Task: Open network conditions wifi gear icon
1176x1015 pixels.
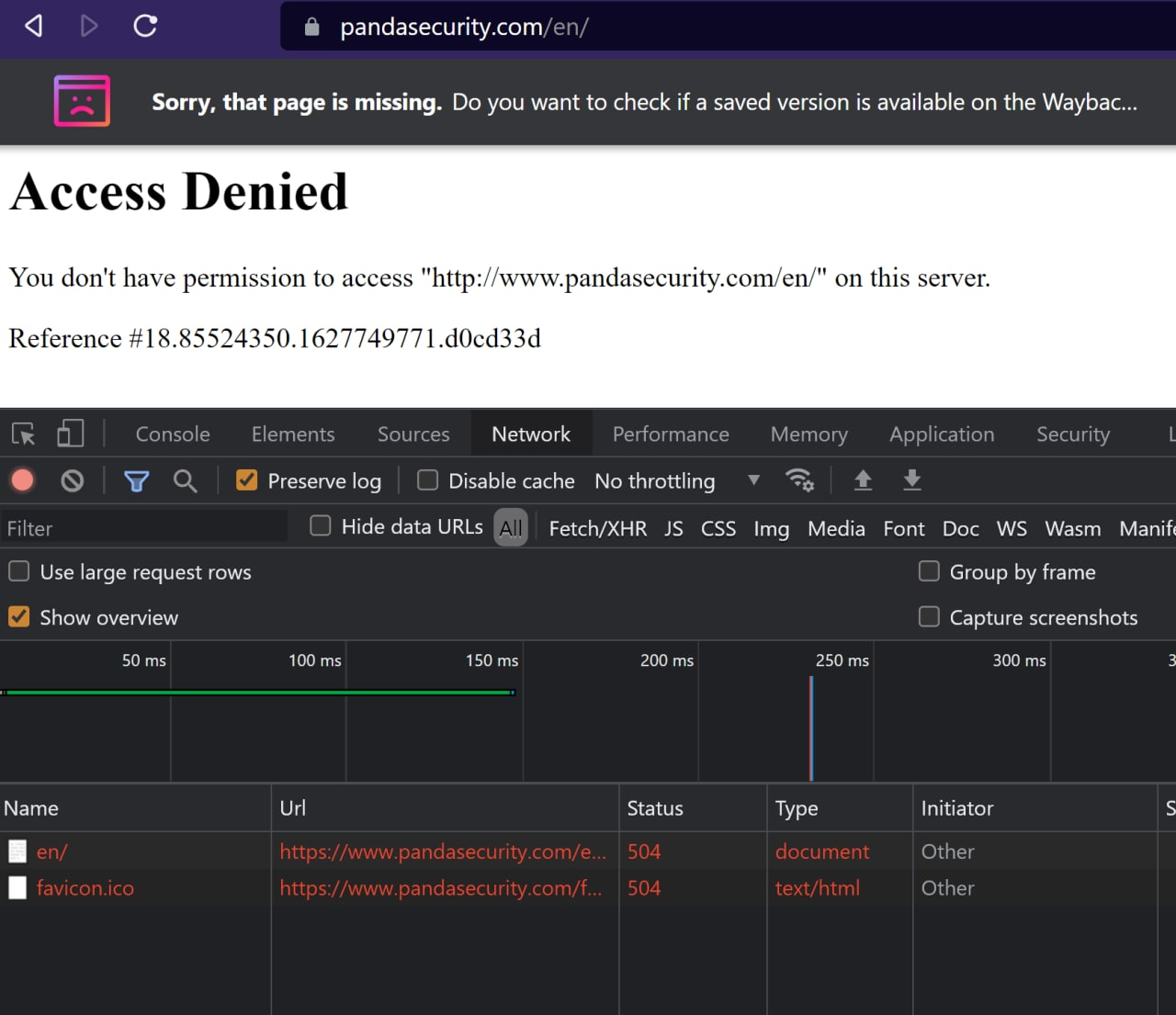Action: (x=799, y=479)
